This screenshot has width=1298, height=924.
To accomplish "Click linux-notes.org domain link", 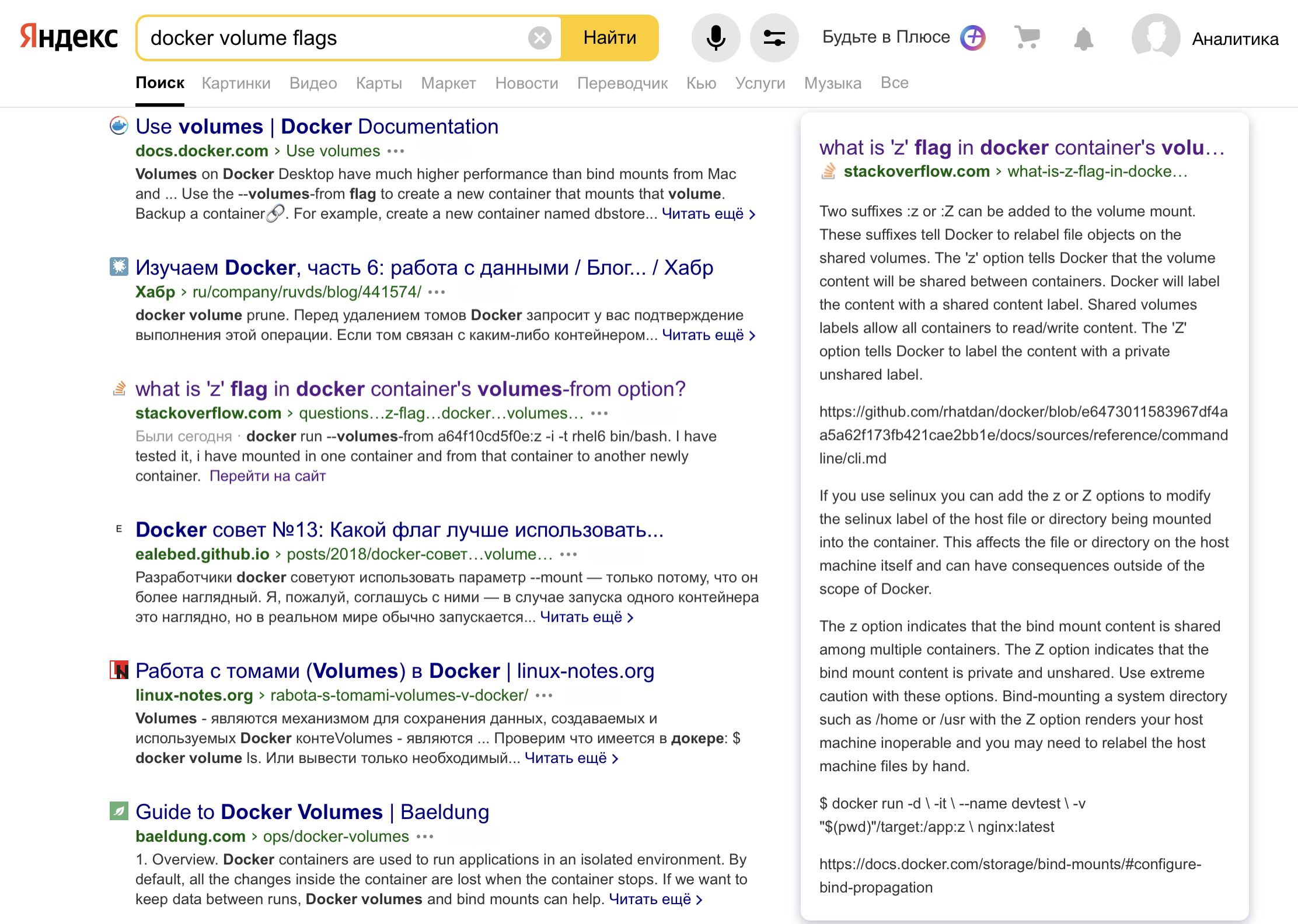I will [194, 695].
